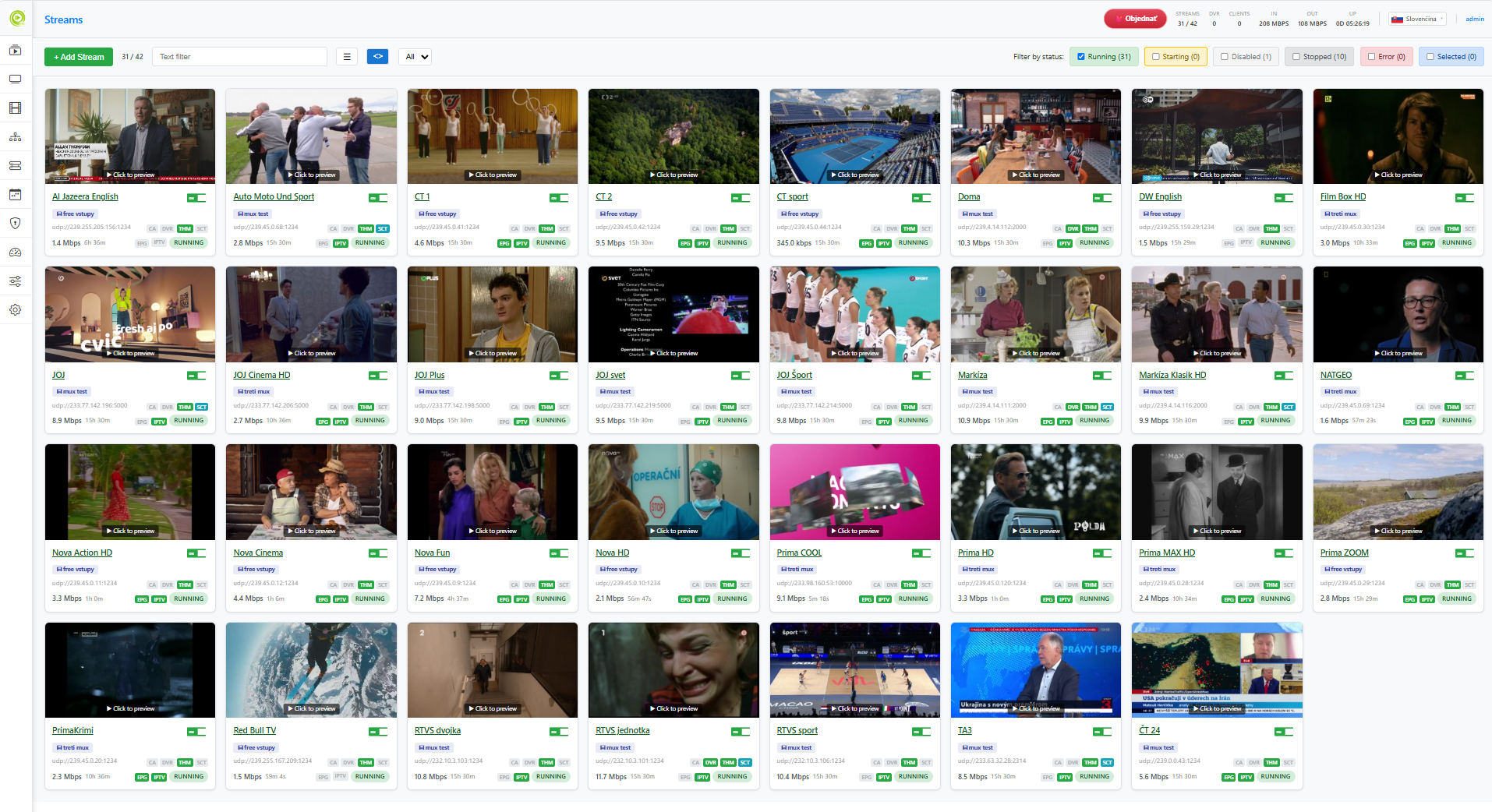Click the SCT badge on the TA3 card
Image resolution: width=1492 pixels, height=812 pixels.
coord(1108,763)
